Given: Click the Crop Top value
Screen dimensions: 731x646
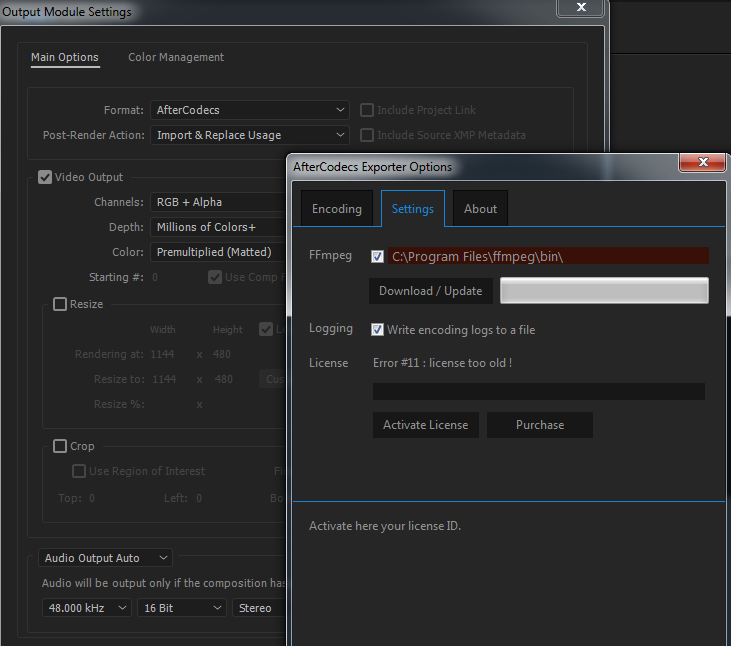Looking at the screenshot, I should tap(92, 498).
